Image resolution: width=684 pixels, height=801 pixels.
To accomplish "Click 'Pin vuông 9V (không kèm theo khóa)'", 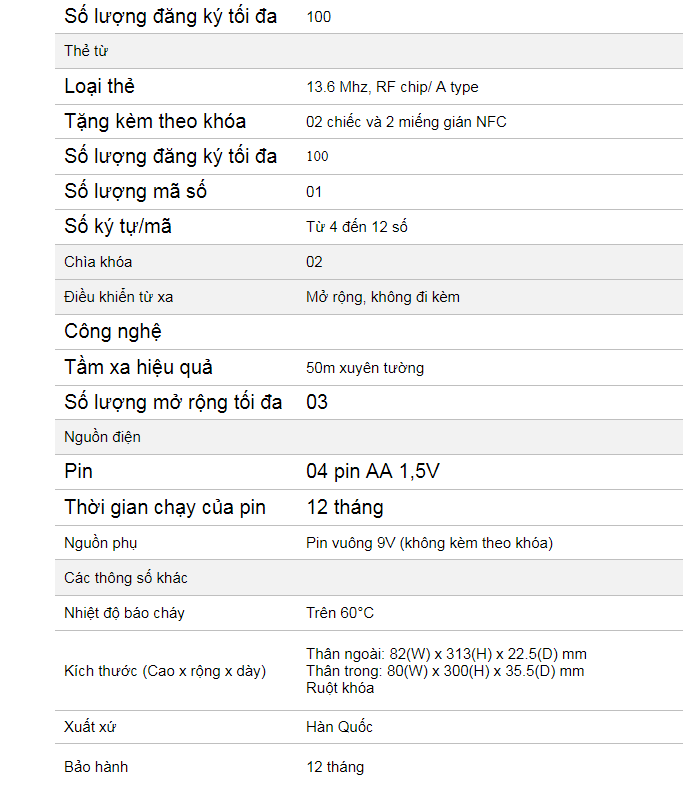I will pos(429,543).
